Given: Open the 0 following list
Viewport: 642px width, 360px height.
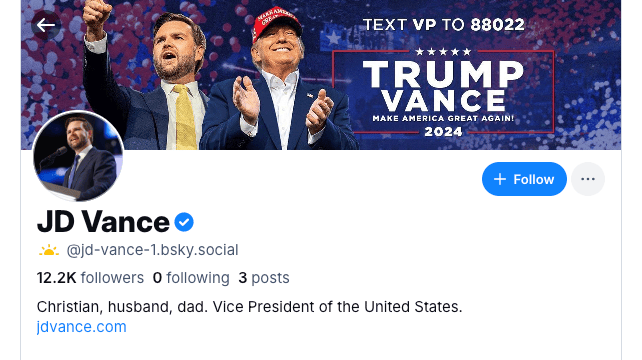Looking at the screenshot, I should tap(191, 278).
